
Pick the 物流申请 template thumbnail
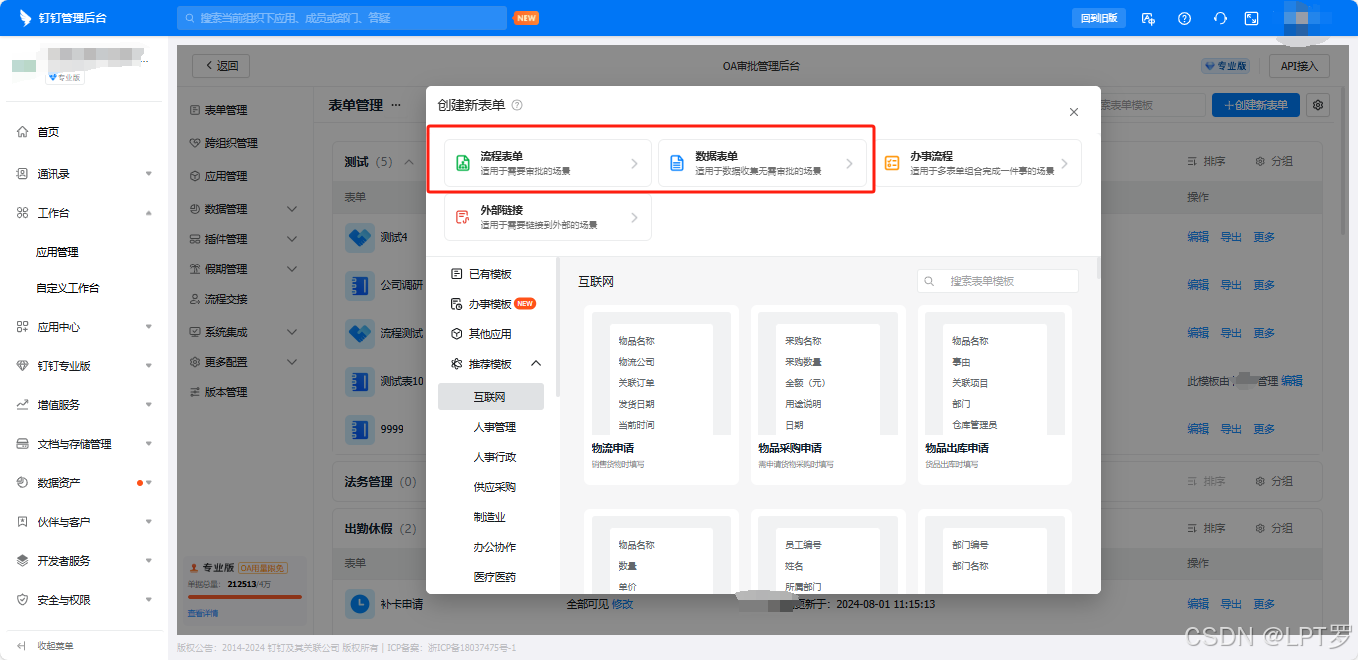(x=661, y=395)
